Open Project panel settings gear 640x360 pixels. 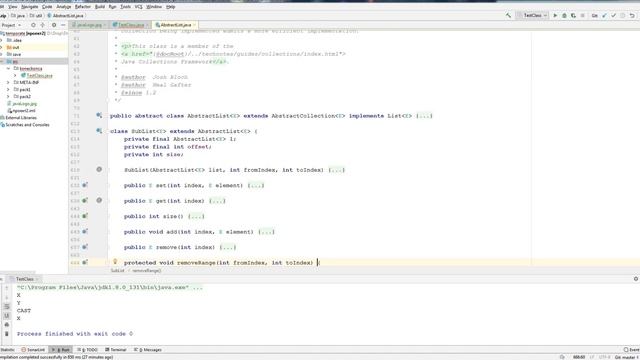click(x=54, y=25)
